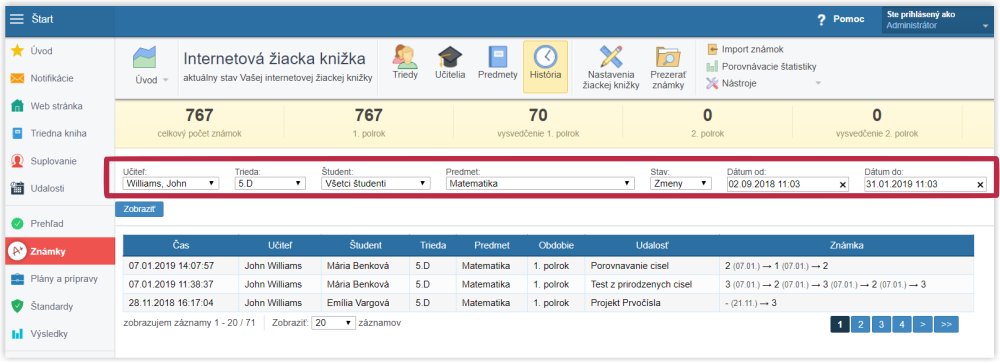This screenshot has height=363, width=1000.
Task: Open the Zobraziť 20 záznamov dropdown
Action: [334, 323]
